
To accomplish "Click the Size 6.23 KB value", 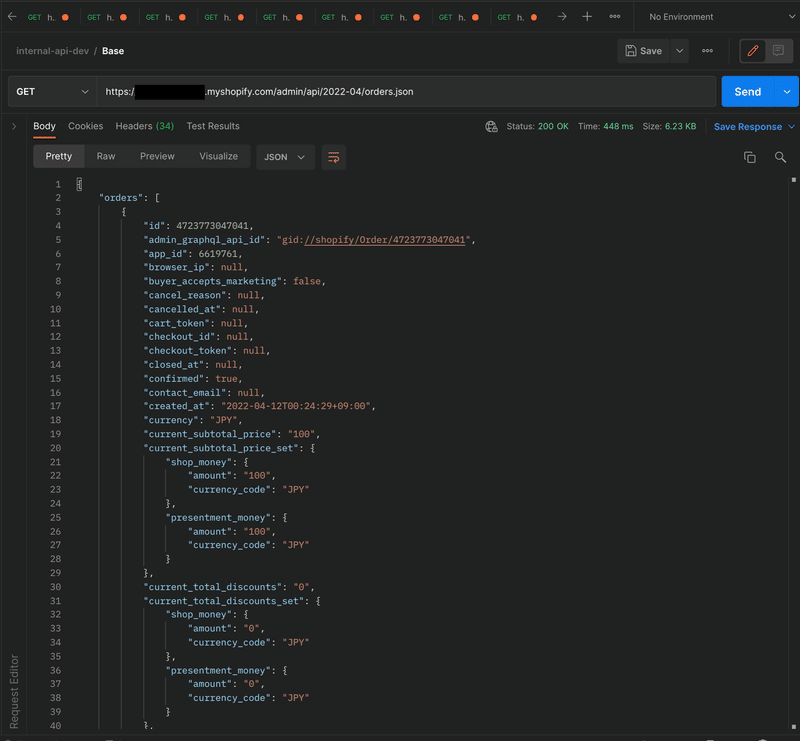I will pos(669,127).
